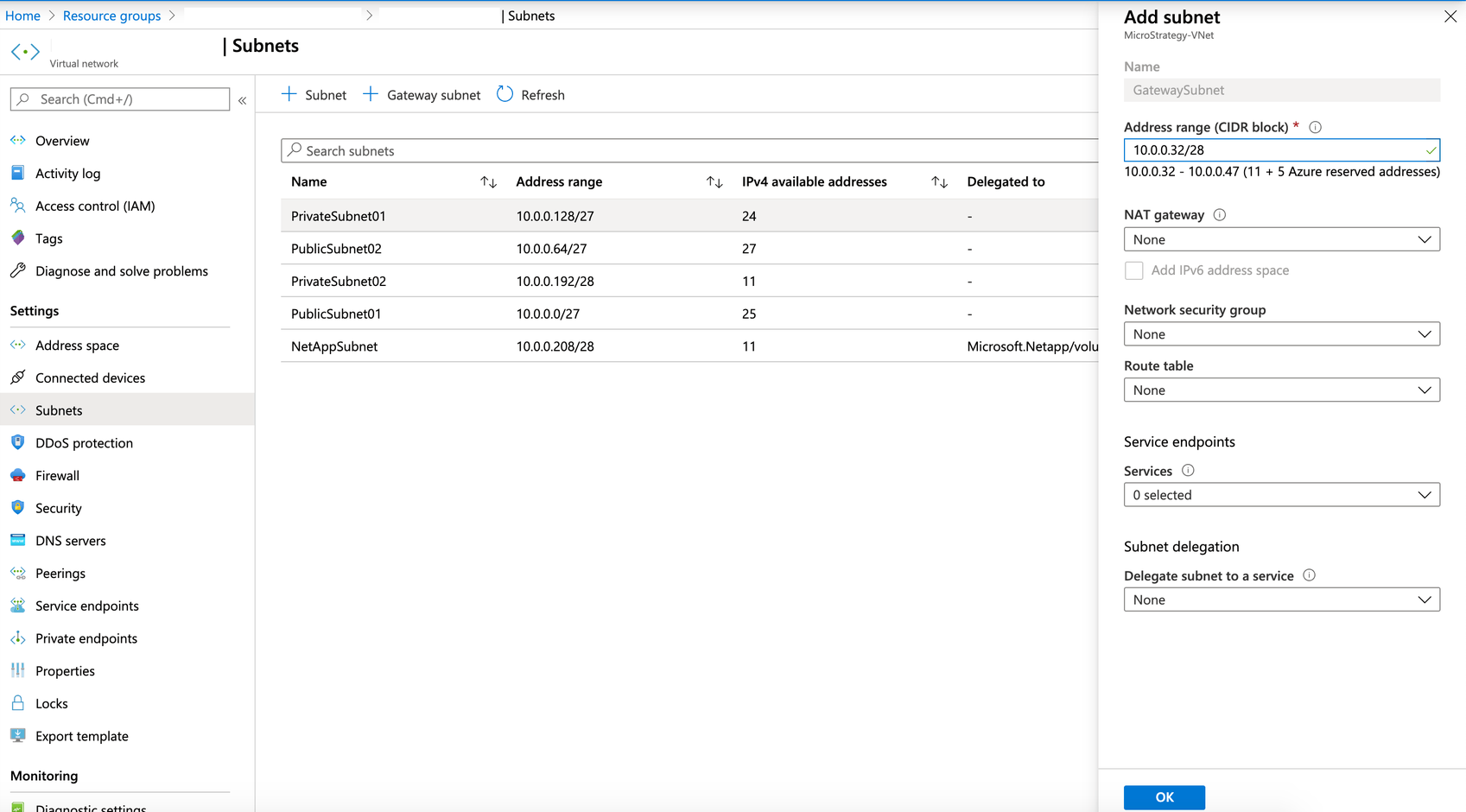The width and height of the screenshot is (1466, 812).
Task: Click the Export template icon
Action: tap(17, 736)
